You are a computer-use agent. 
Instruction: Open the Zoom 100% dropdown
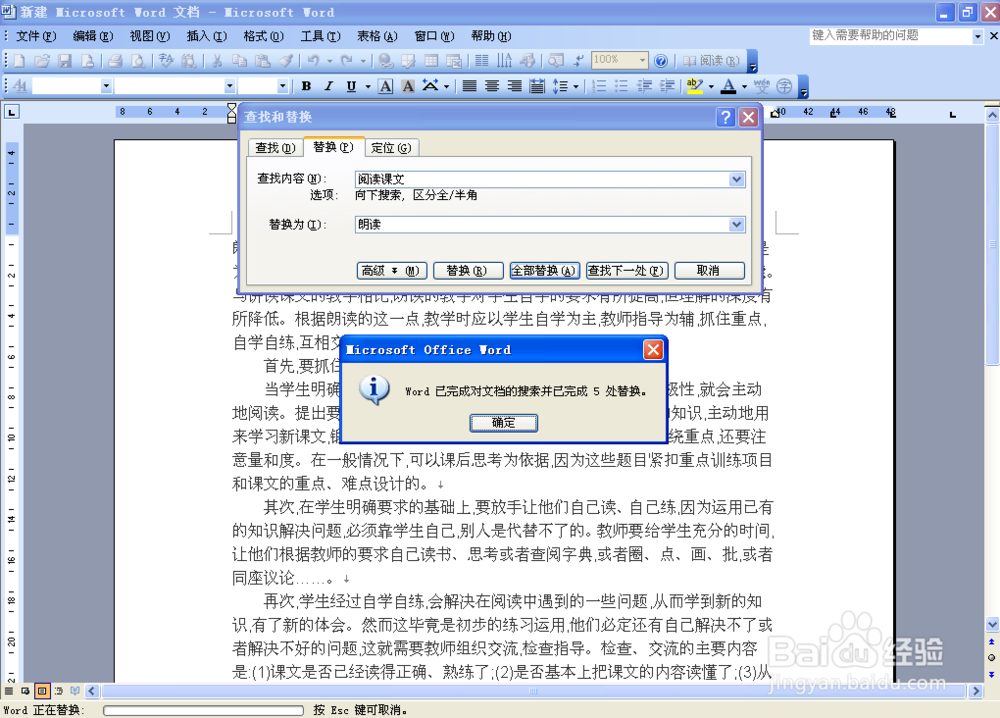pos(642,61)
